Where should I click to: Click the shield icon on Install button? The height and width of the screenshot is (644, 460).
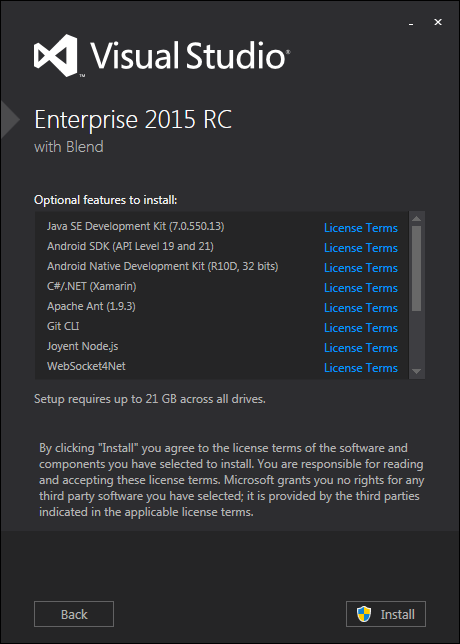coord(364,614)
